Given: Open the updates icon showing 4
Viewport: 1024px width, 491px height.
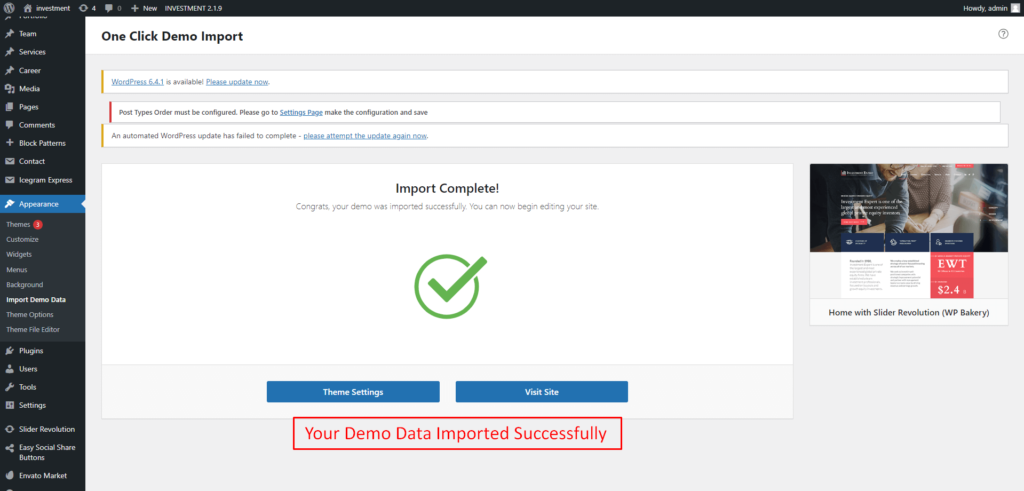Looking at the screenshot, I should click(83, 8).
